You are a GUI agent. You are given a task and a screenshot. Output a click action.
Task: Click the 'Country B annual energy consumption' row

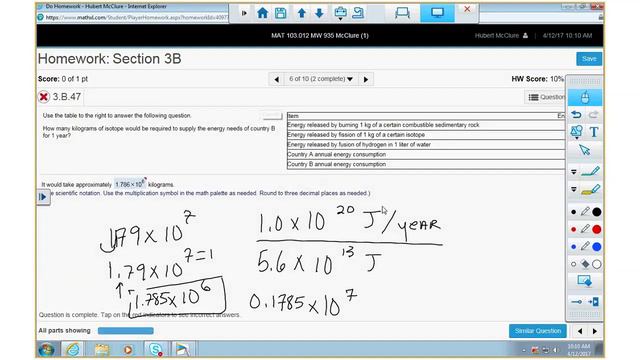coord(426,164)
